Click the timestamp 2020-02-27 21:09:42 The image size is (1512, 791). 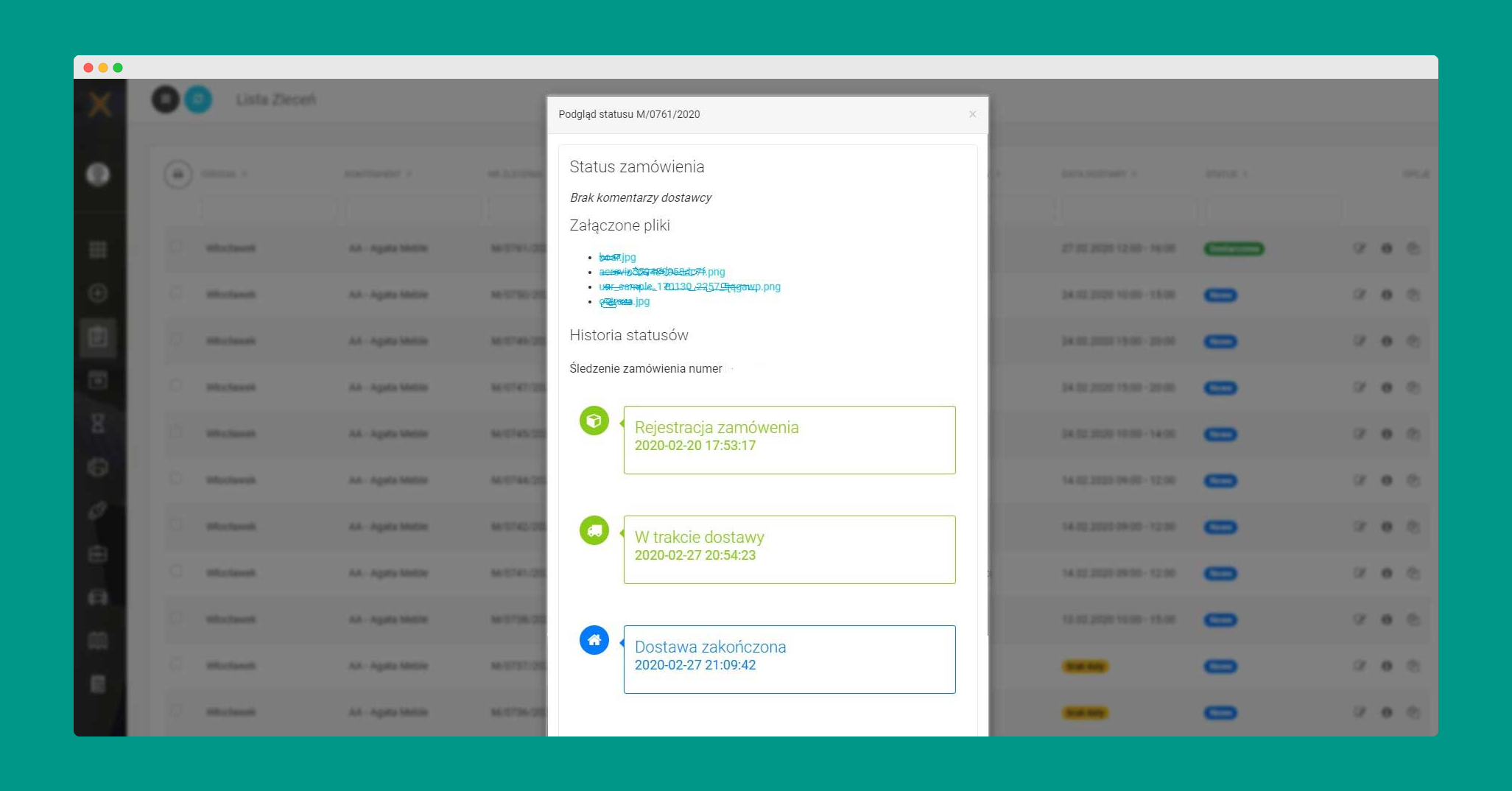coord(695,665)
